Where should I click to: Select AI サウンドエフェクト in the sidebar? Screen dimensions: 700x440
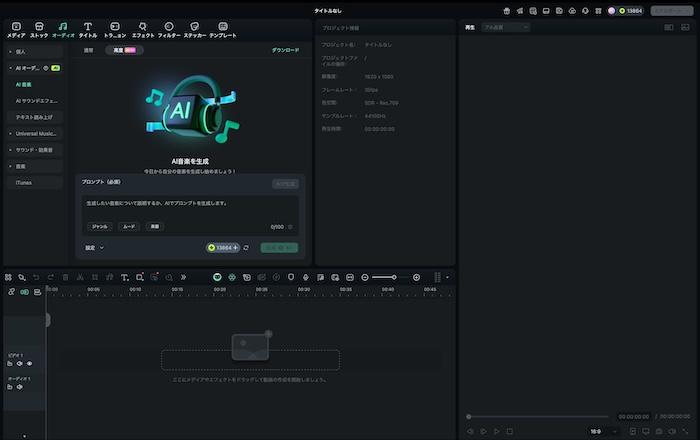[36, 101]
